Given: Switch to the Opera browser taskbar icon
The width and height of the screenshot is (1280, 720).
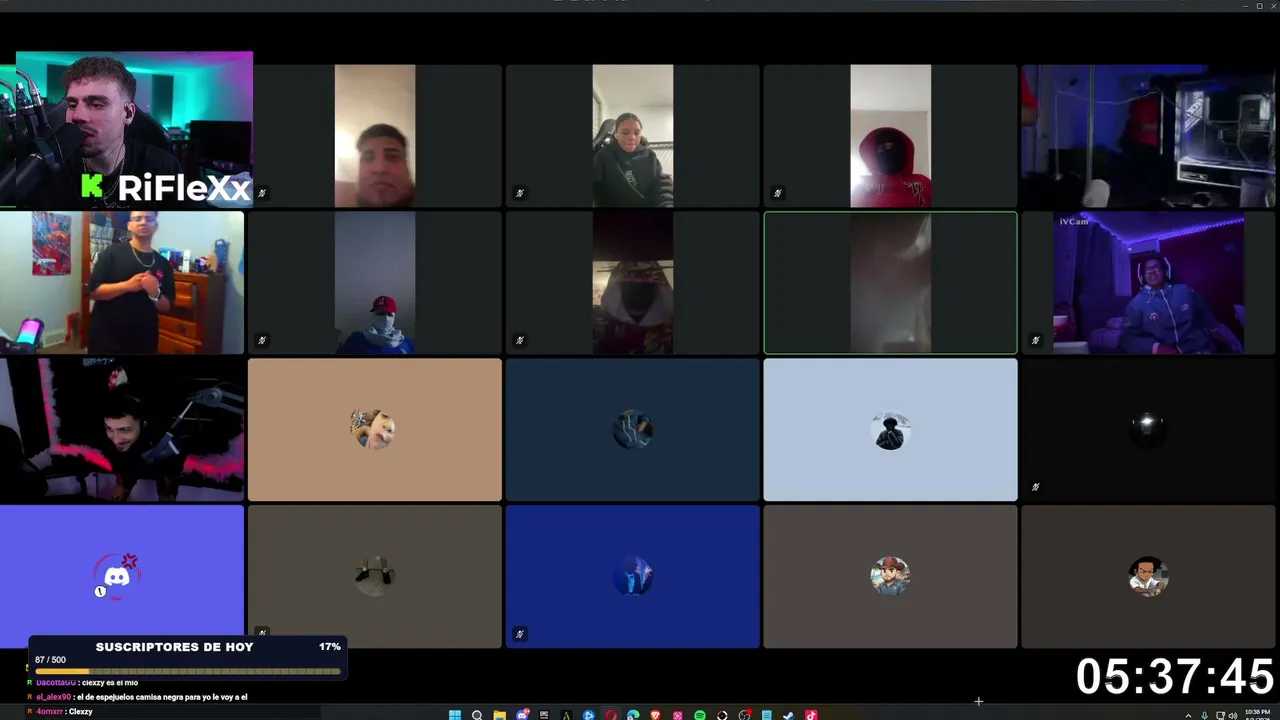Looking at the screenshot, I should 611,715.
